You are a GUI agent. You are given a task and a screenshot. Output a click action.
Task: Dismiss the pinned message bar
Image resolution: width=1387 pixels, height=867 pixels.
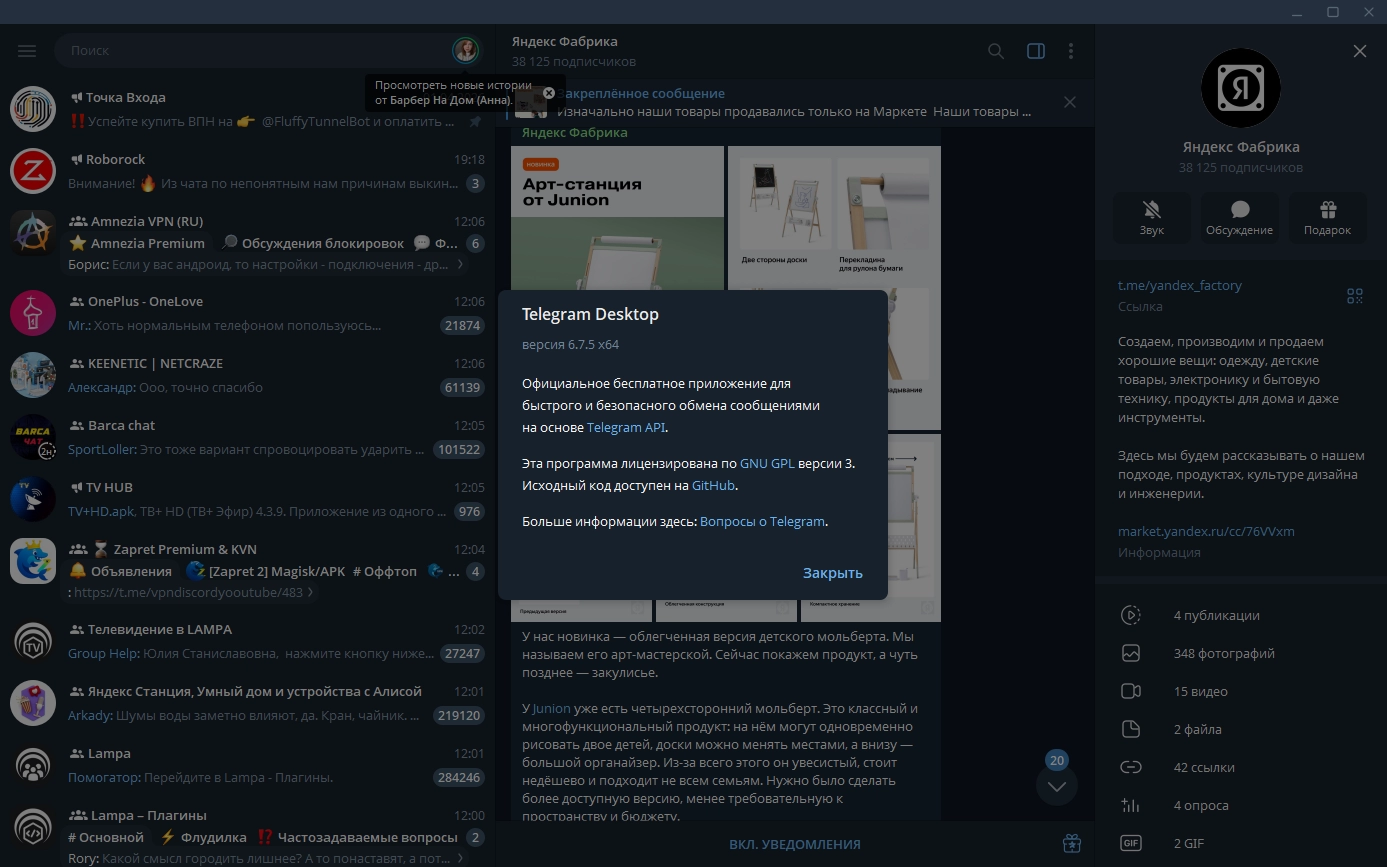pos(1070,102)
